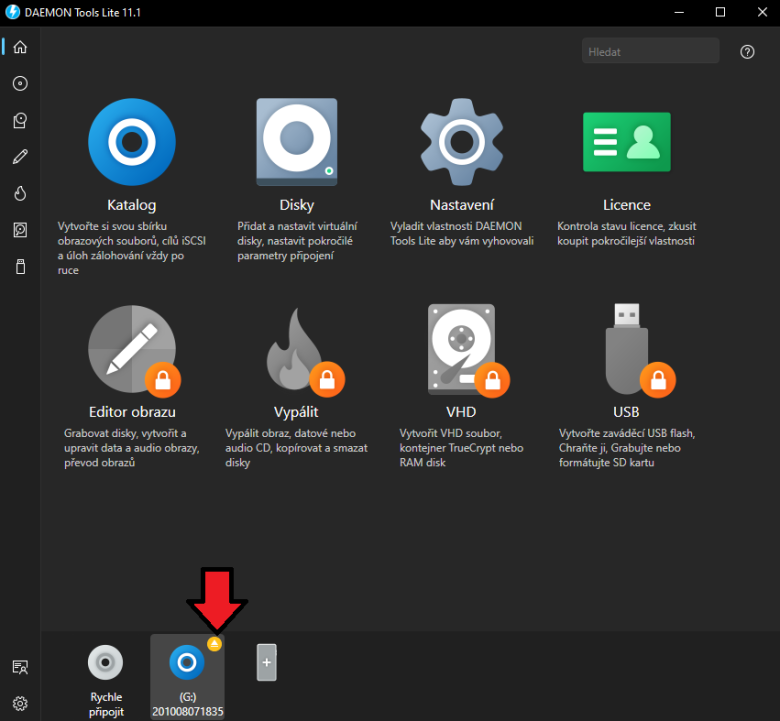
Task: Open the locked Vypálit flame tile
Action: pos(296,350)
